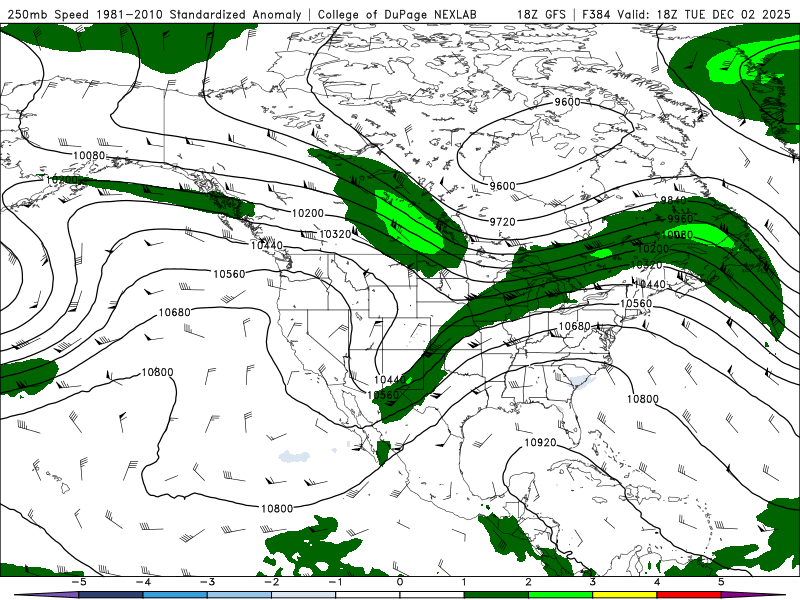800x600 pixels.
Task: Click the '250mb Speed 1981-2010 Standardized Anomaly' title
Action: 155,14
